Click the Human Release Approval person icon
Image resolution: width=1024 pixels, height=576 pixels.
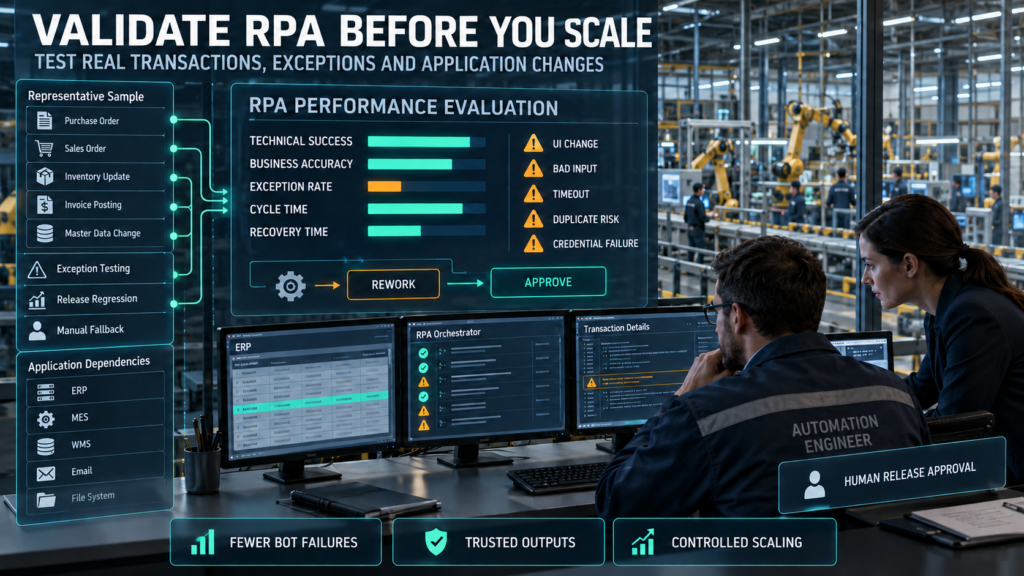tap(814, 485)
